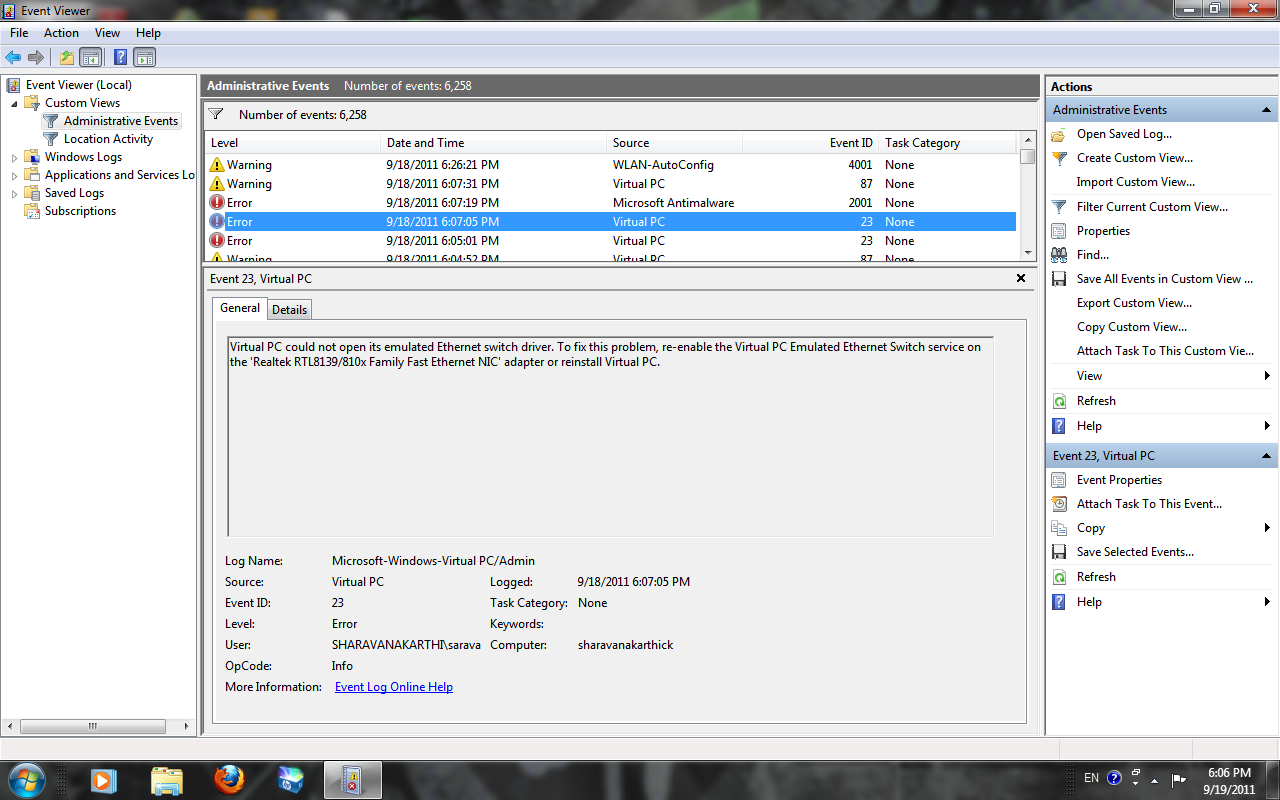Open the View submenu arrow in Actions
1280x800 pixels.
[1267, 376]
